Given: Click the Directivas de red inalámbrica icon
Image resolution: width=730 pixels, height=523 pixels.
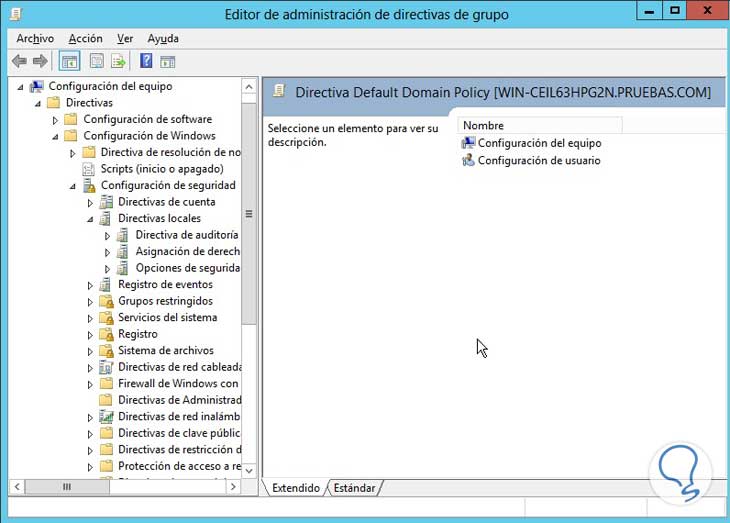Looking at the screenshot, I should click(106, 417).
